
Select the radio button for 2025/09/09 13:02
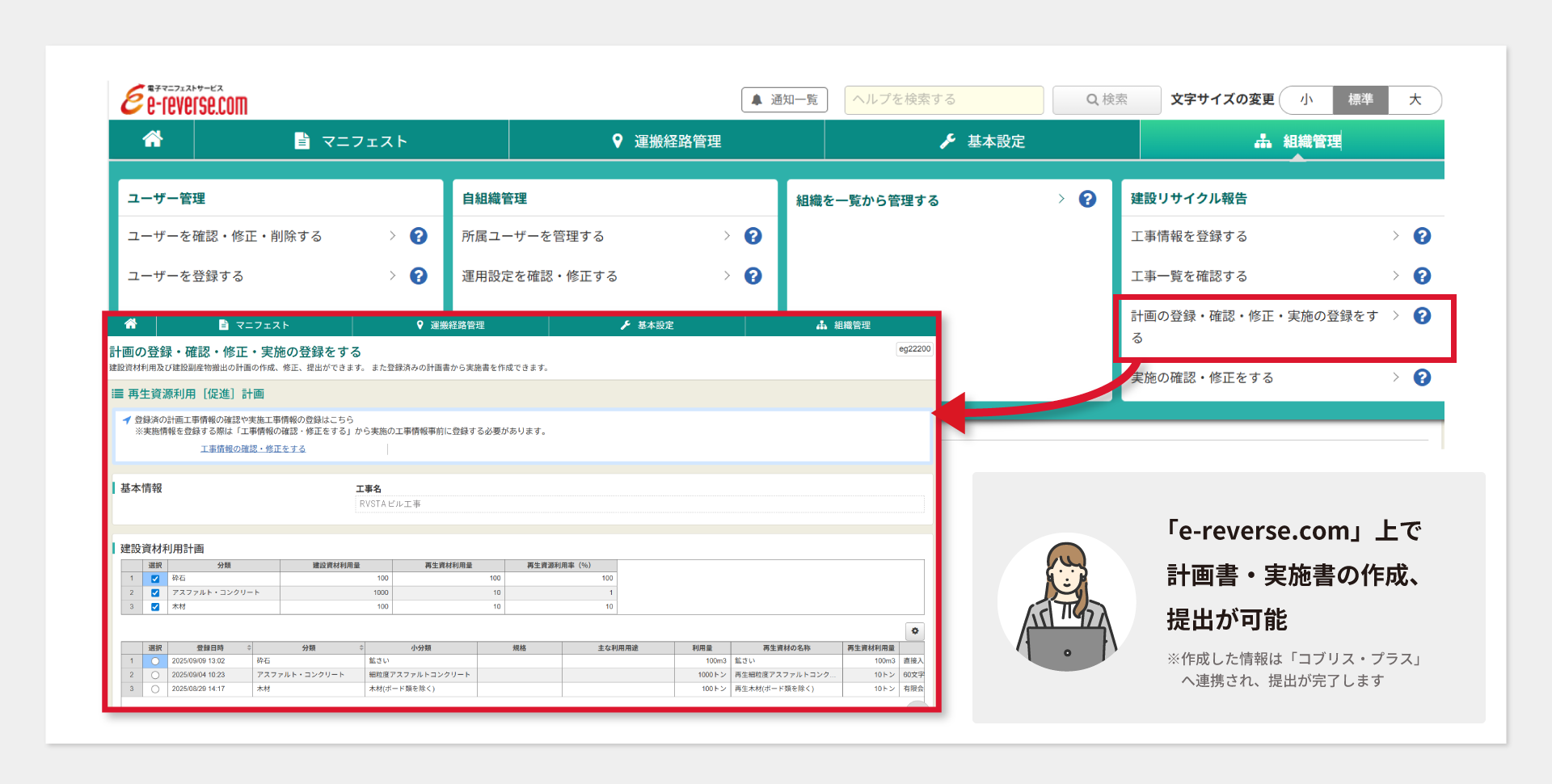pos(155,661)
